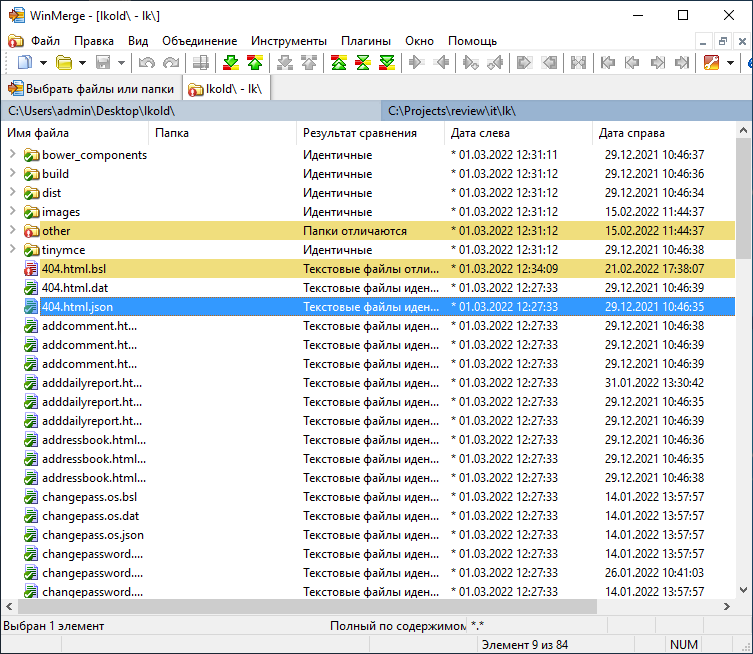Expand the other folder tree node
Screen dimensions: 753x654
[x=12, y=231]
